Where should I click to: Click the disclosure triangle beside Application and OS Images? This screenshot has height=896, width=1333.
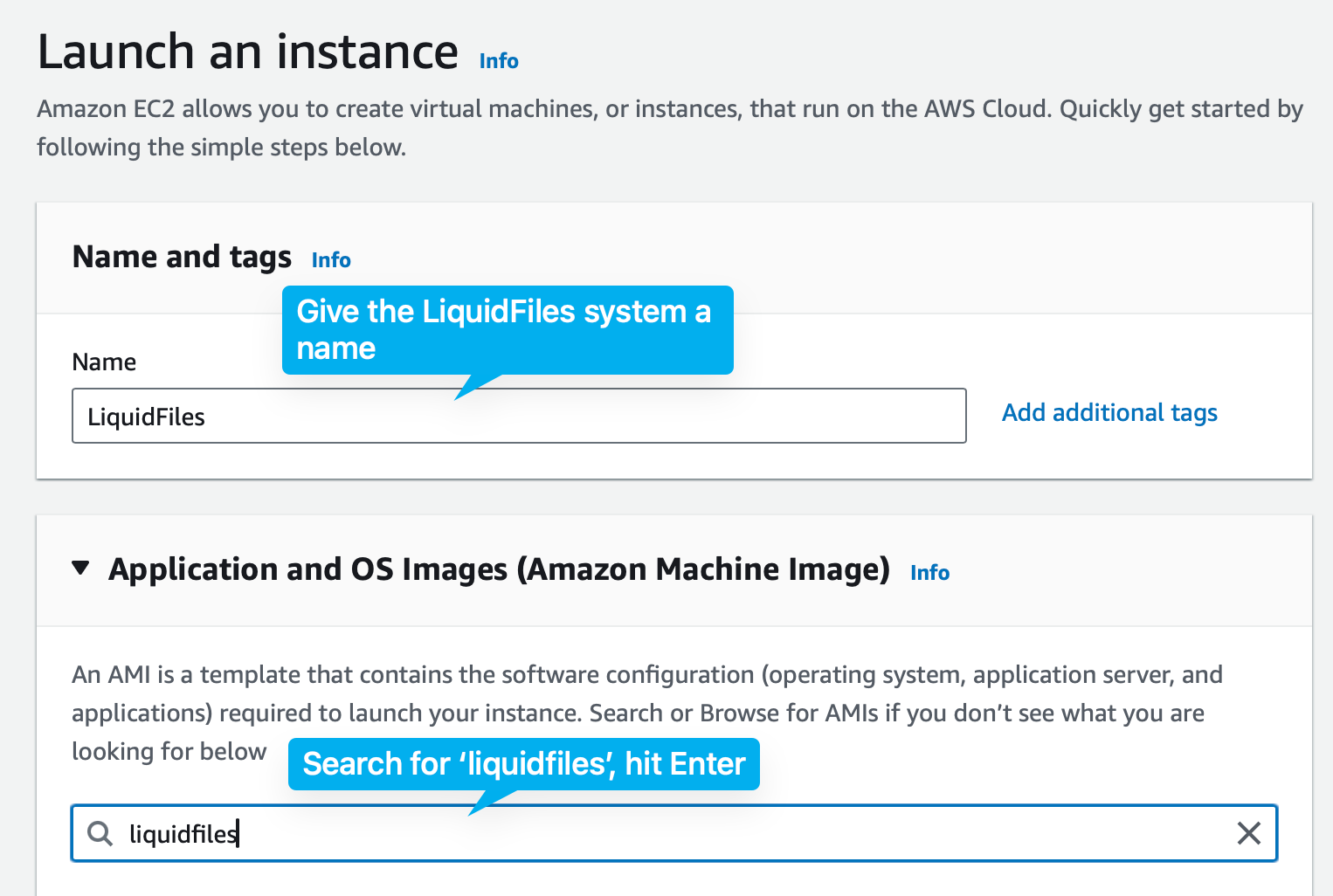(x=80, y=568)
